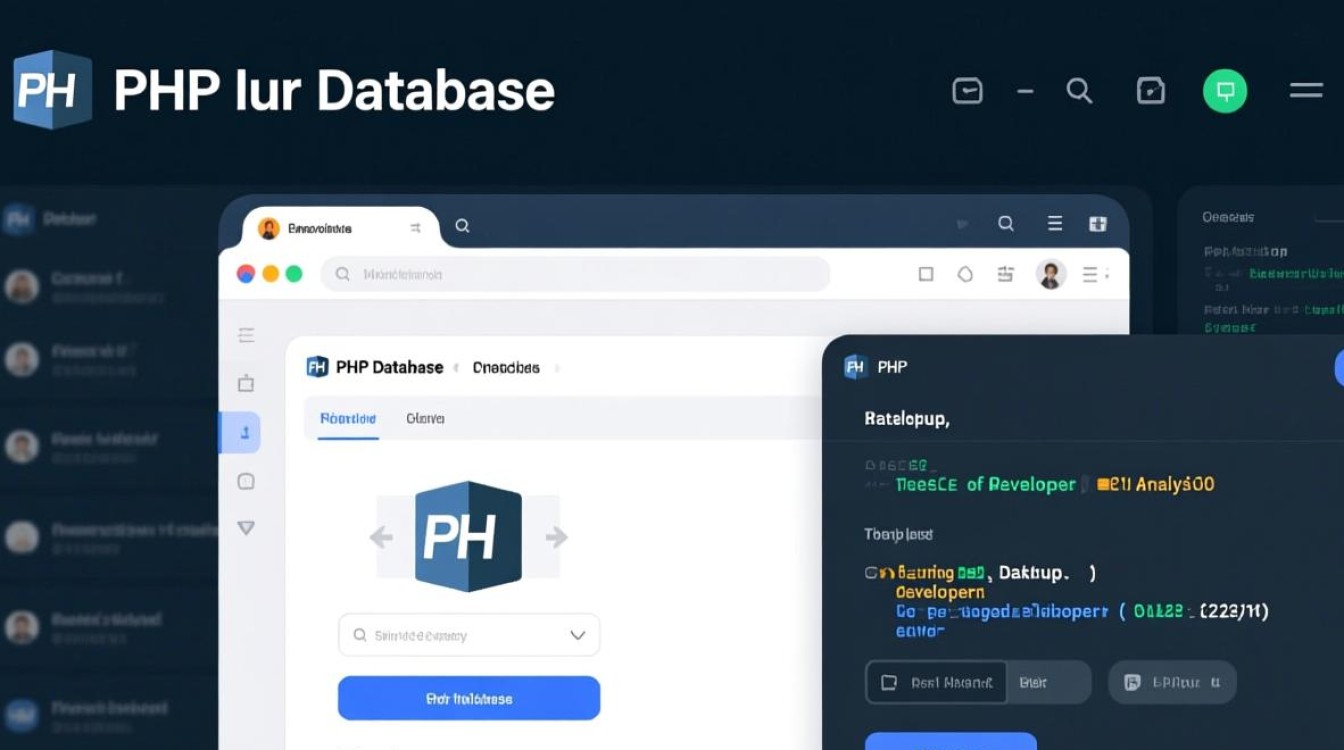The image size is (1344, 750).
Task: Enable the BPNbur option in the dark panel
Action: point(1172,682)
